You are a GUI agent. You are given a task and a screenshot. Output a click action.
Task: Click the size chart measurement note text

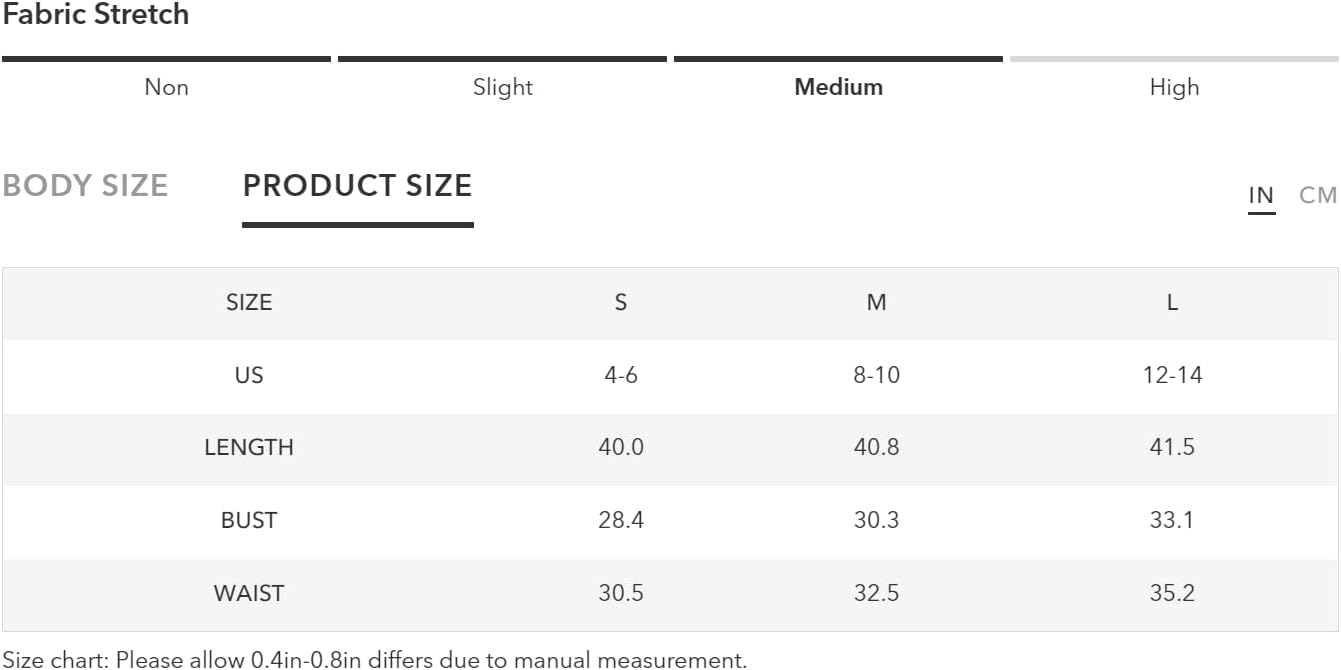(x=375, y=659)
